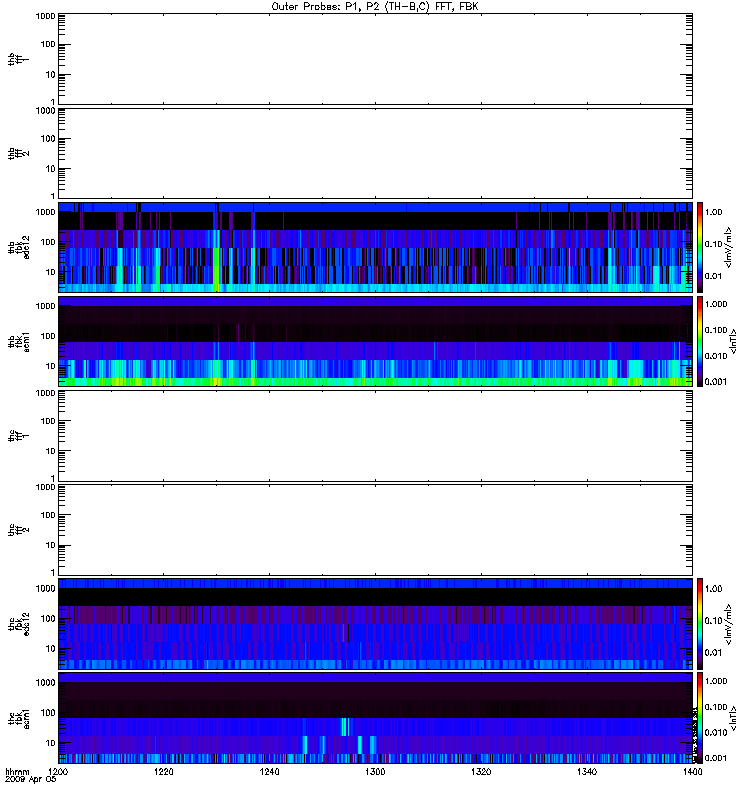
Task: Click the thb fbk edc12 spectrogram panel
Action: [x=375, y=247]
